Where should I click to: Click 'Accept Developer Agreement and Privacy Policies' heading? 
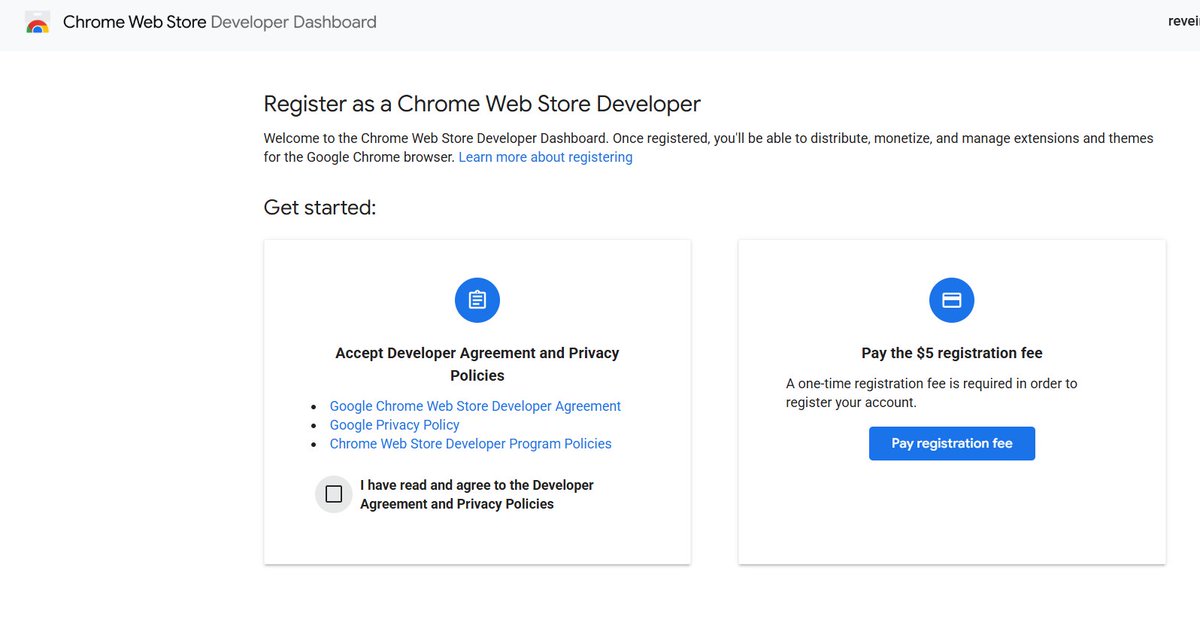[x=477, y=364]
